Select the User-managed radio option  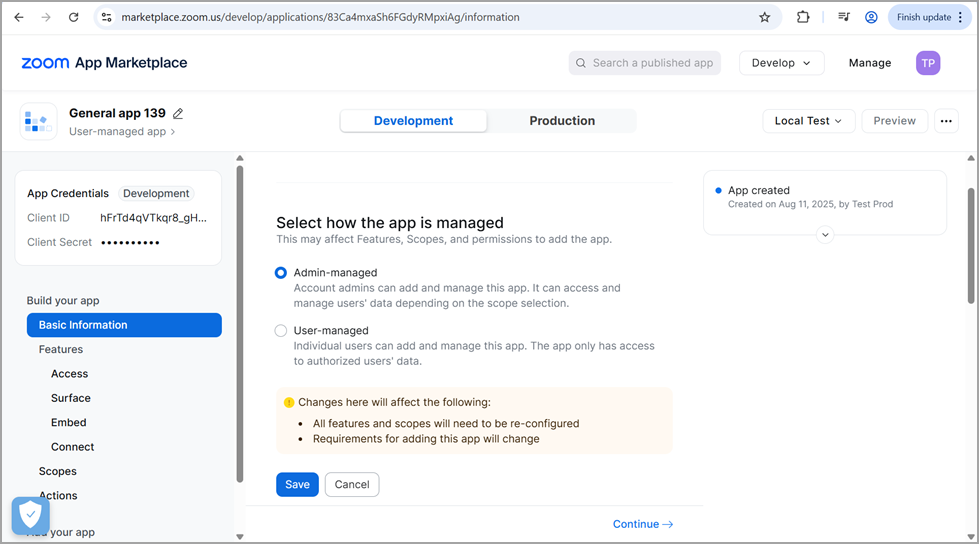click(281, 331)
